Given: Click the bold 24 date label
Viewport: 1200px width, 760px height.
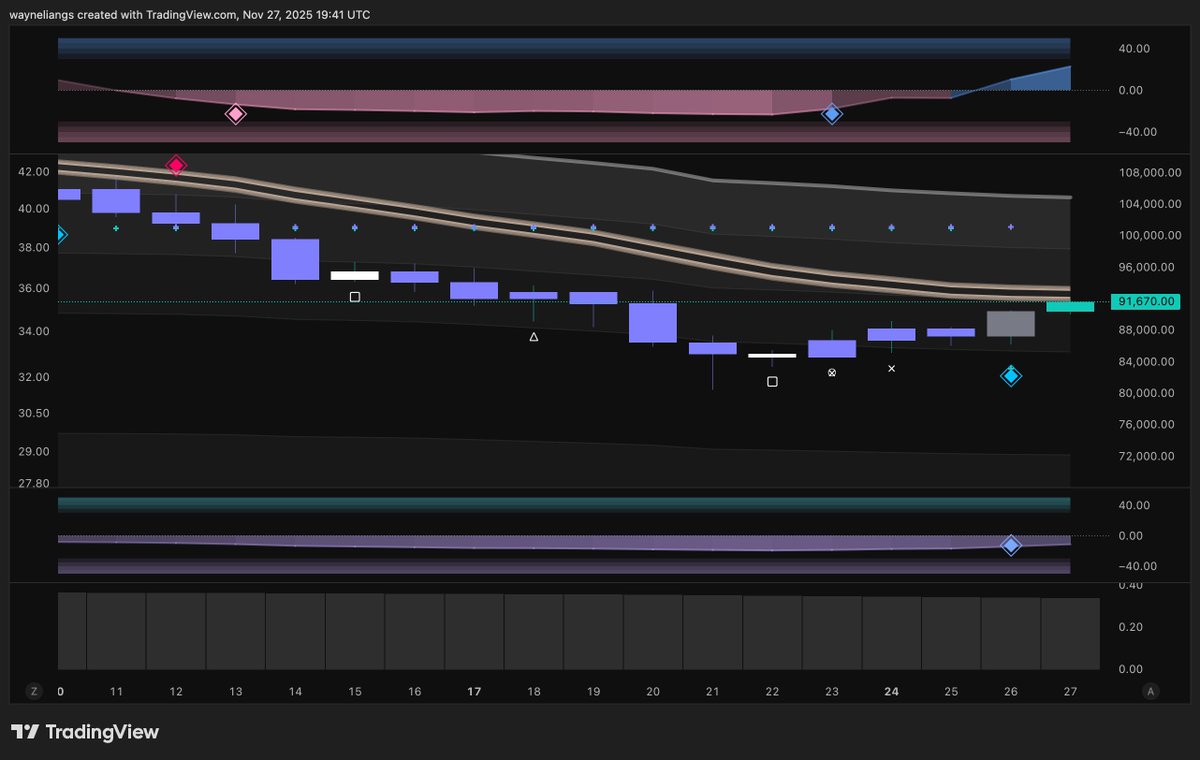Looking at the screenshot, I should coord(892,691).
